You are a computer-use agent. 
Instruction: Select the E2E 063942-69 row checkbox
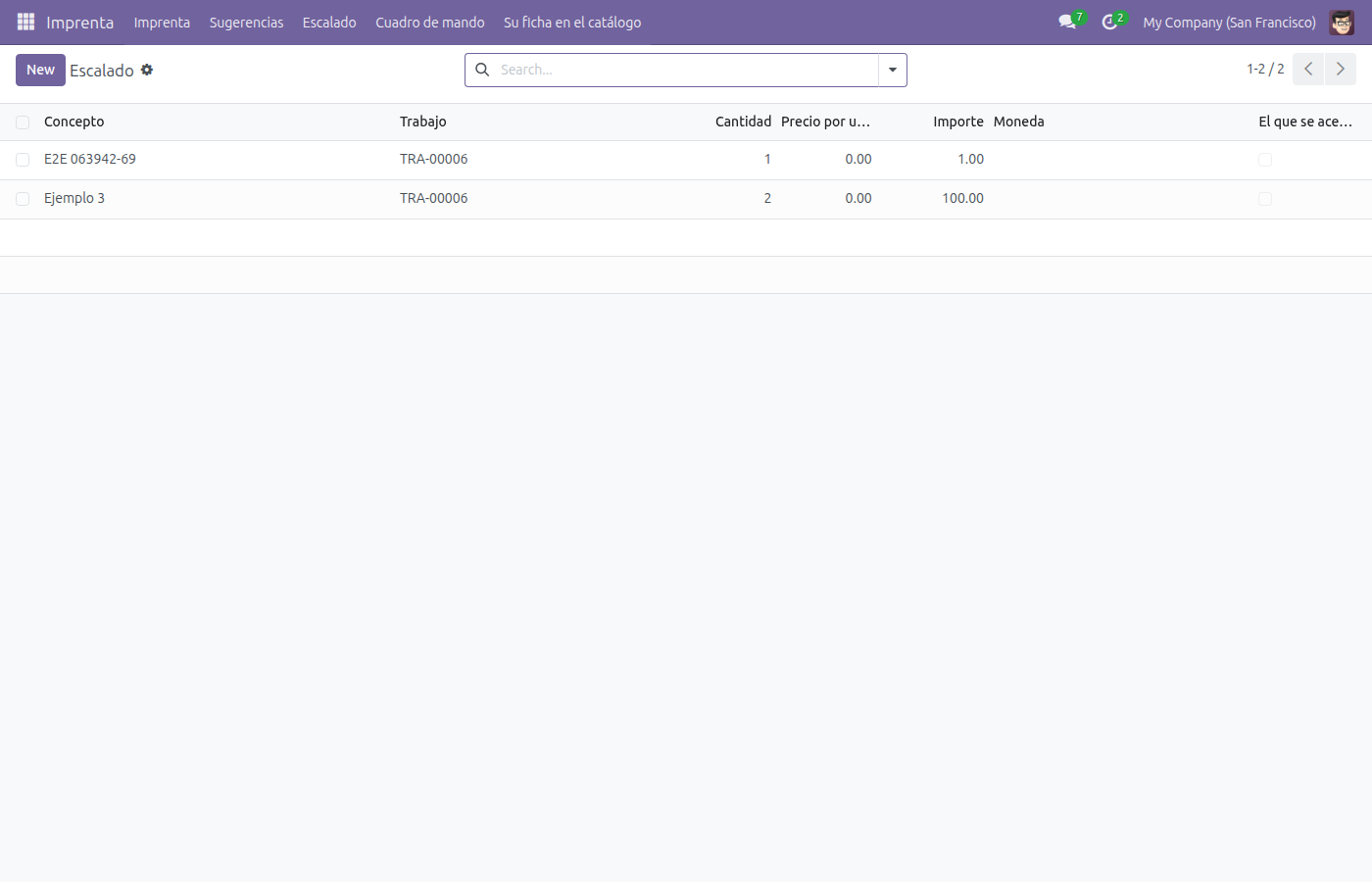tap(23, 160)
